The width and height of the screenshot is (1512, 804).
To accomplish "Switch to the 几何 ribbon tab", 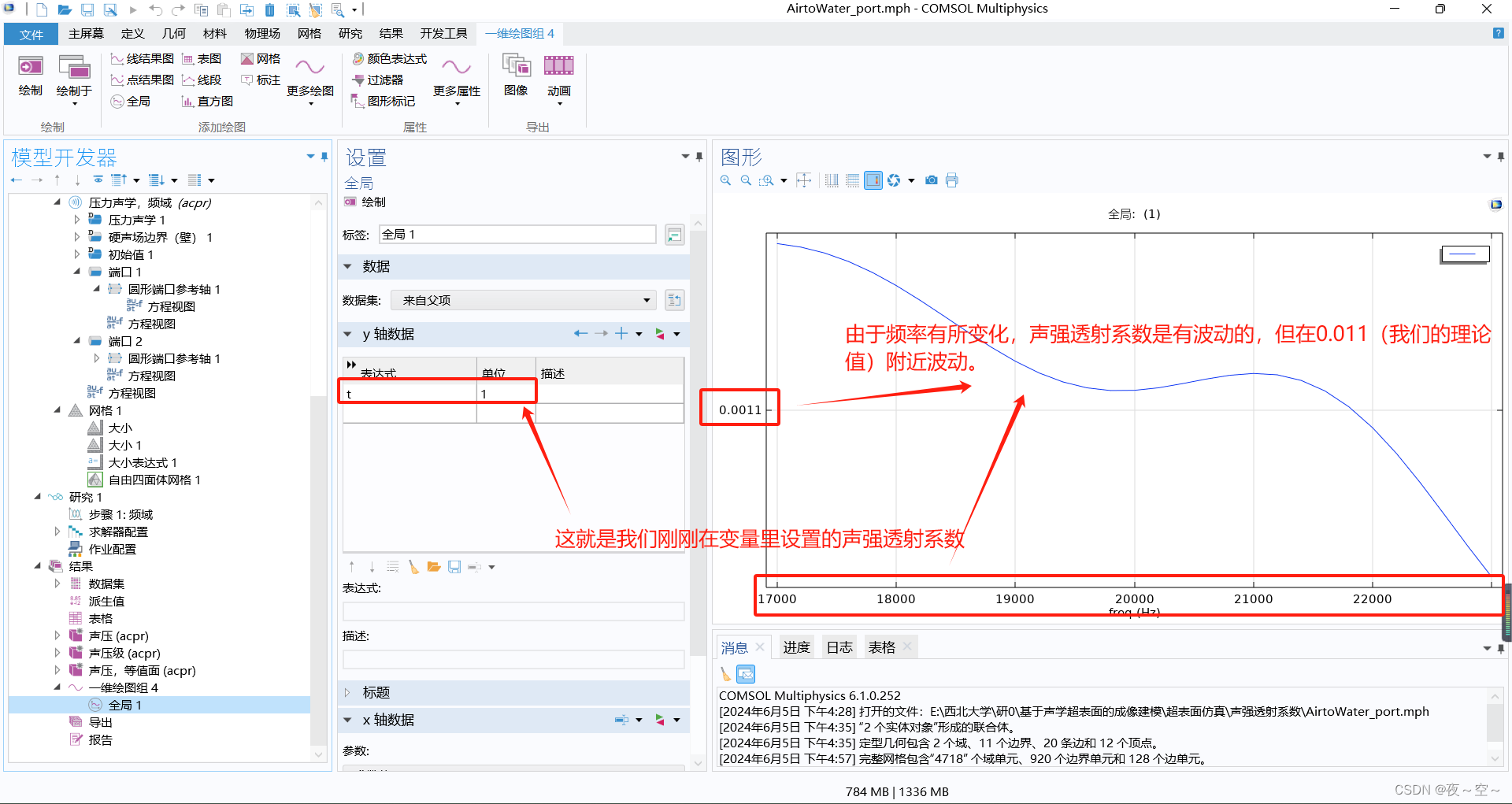I will tap(174, 34).
